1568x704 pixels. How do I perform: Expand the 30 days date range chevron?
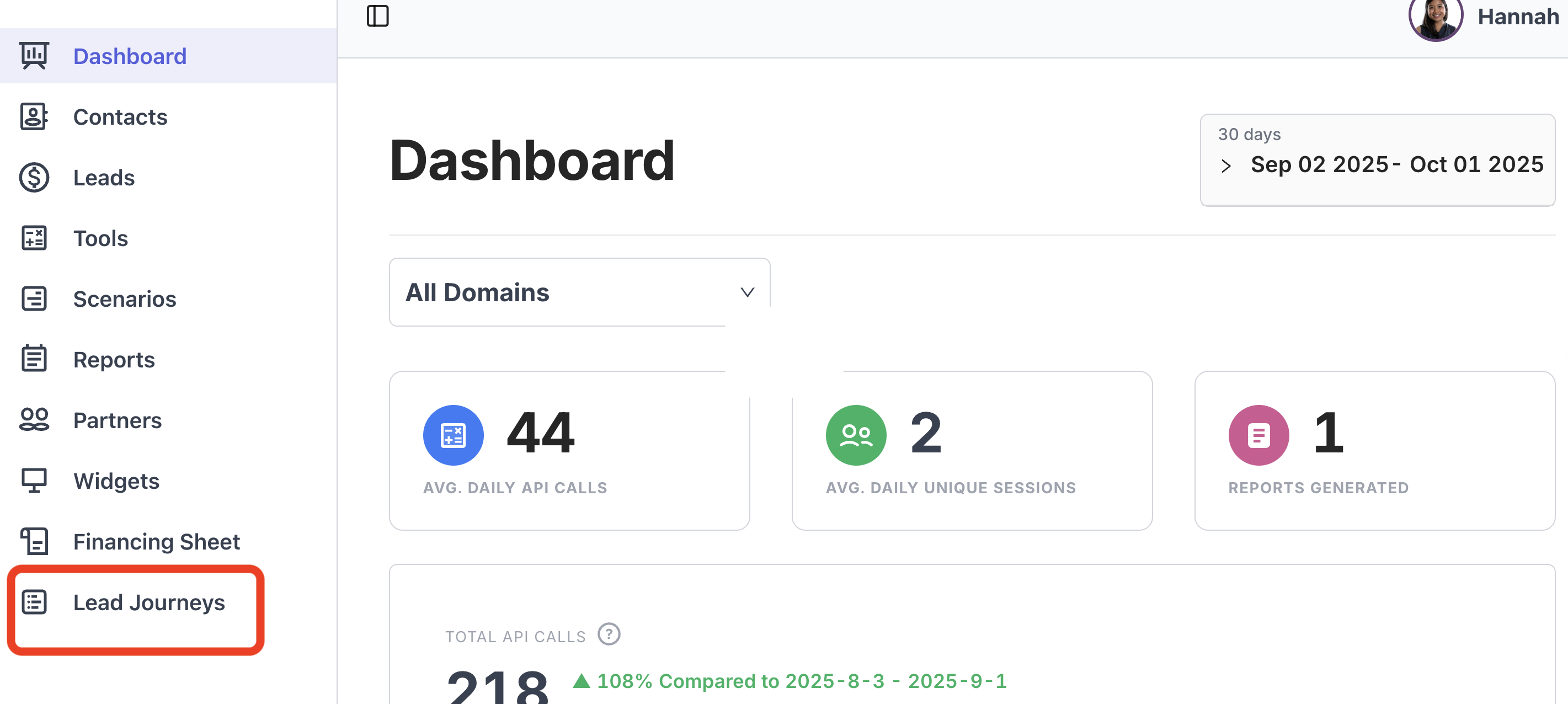coord(1226,166)
